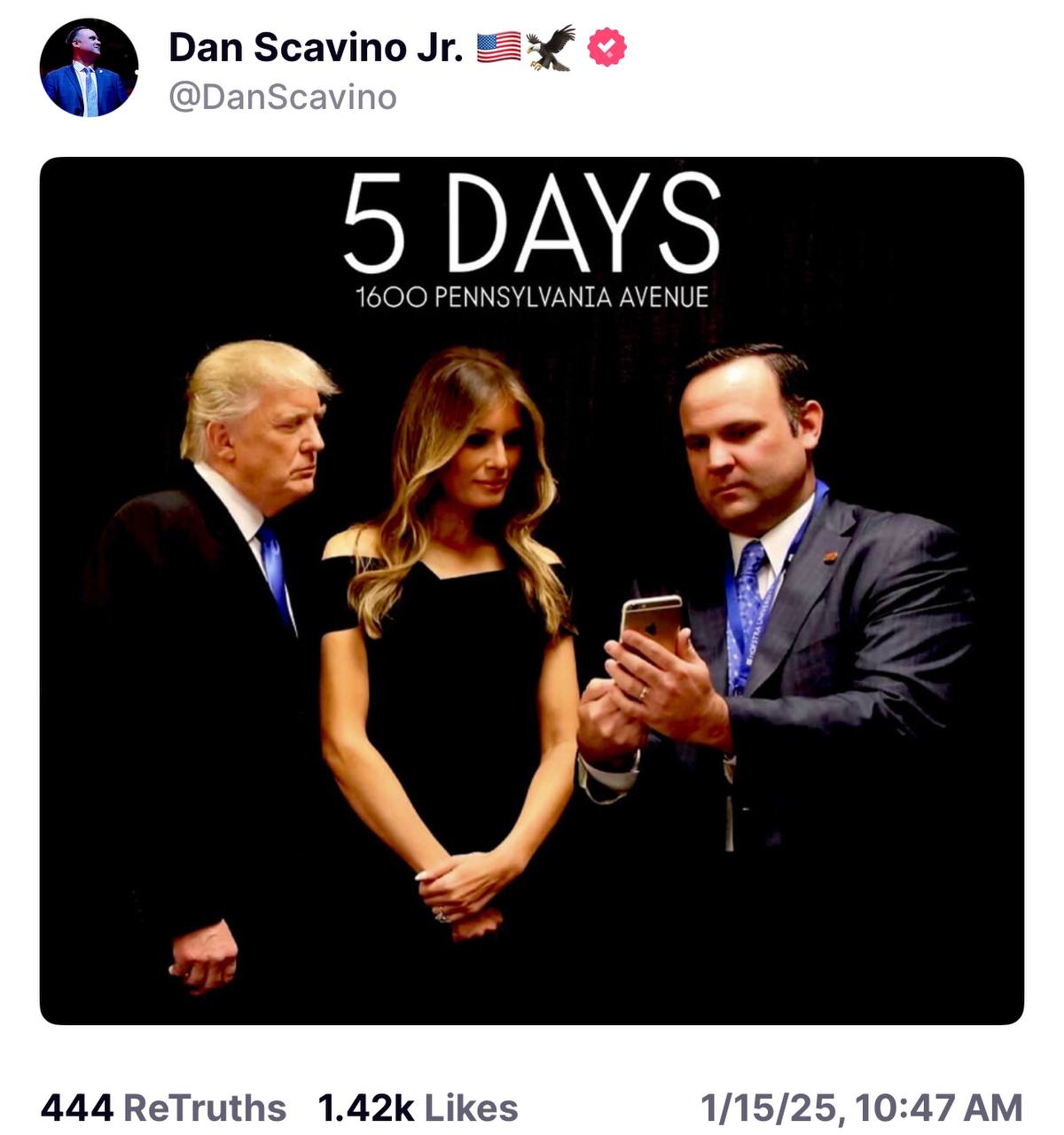The image size is (1064, 1135).
Task: Open the Dan Scavino Jr. display name
Action: click(316, 48)
